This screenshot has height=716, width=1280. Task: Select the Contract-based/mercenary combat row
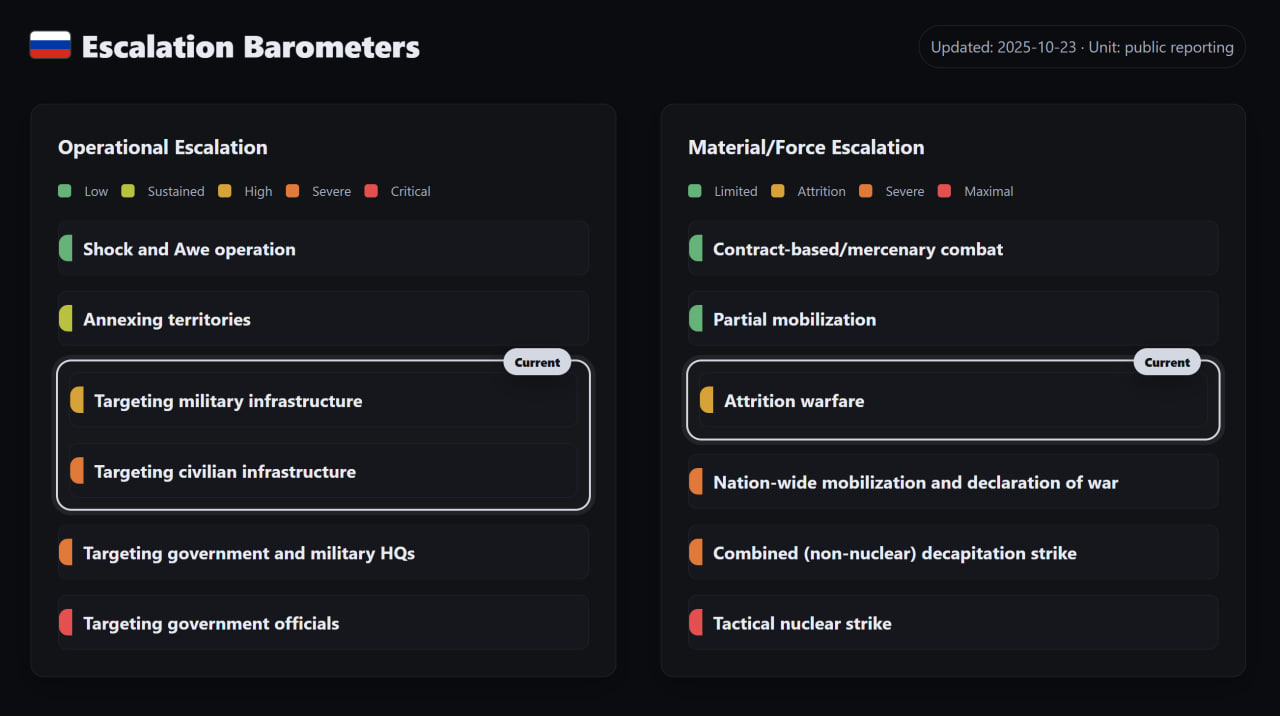[952, 249]
